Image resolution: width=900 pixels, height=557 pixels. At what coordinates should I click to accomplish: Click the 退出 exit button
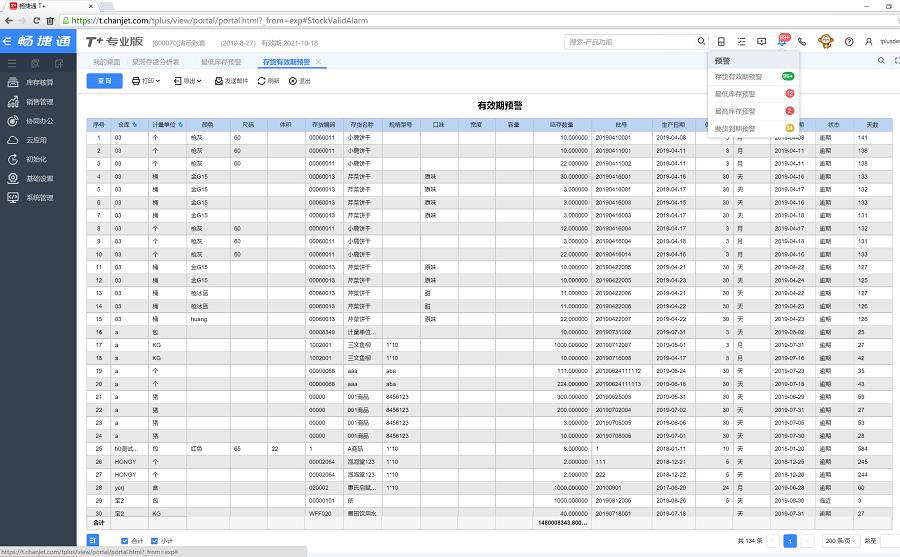(300, 81)
